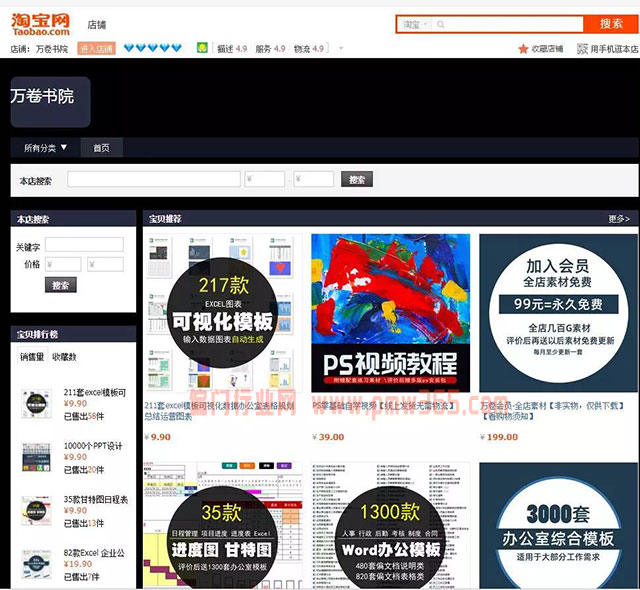The width and height of the screenshot is (640, 590).
Task: Click the 描述 4.9 rating
Action: click(x=232, y=49)
